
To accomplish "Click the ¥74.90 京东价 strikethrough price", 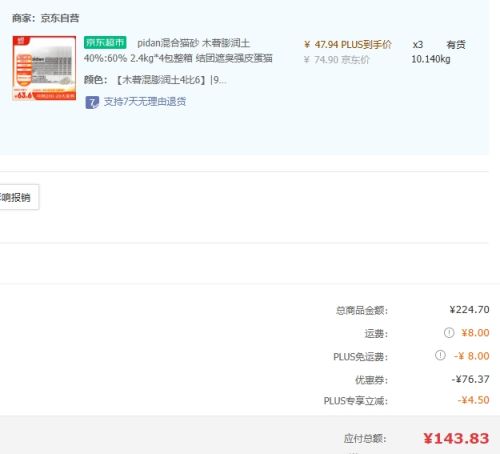I will [x=337, y=60].
